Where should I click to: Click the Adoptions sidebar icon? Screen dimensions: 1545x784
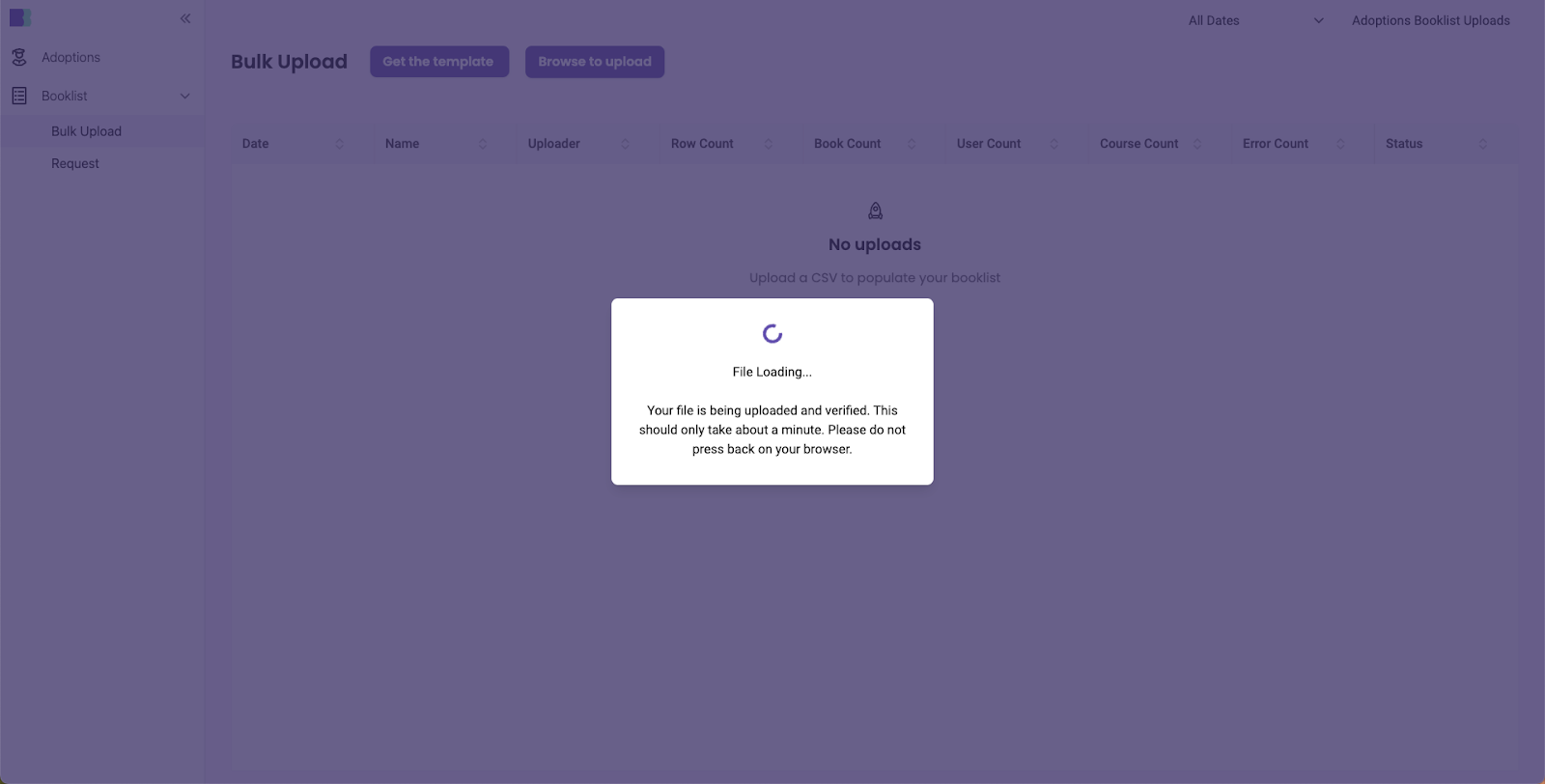(x=19, y=58)
